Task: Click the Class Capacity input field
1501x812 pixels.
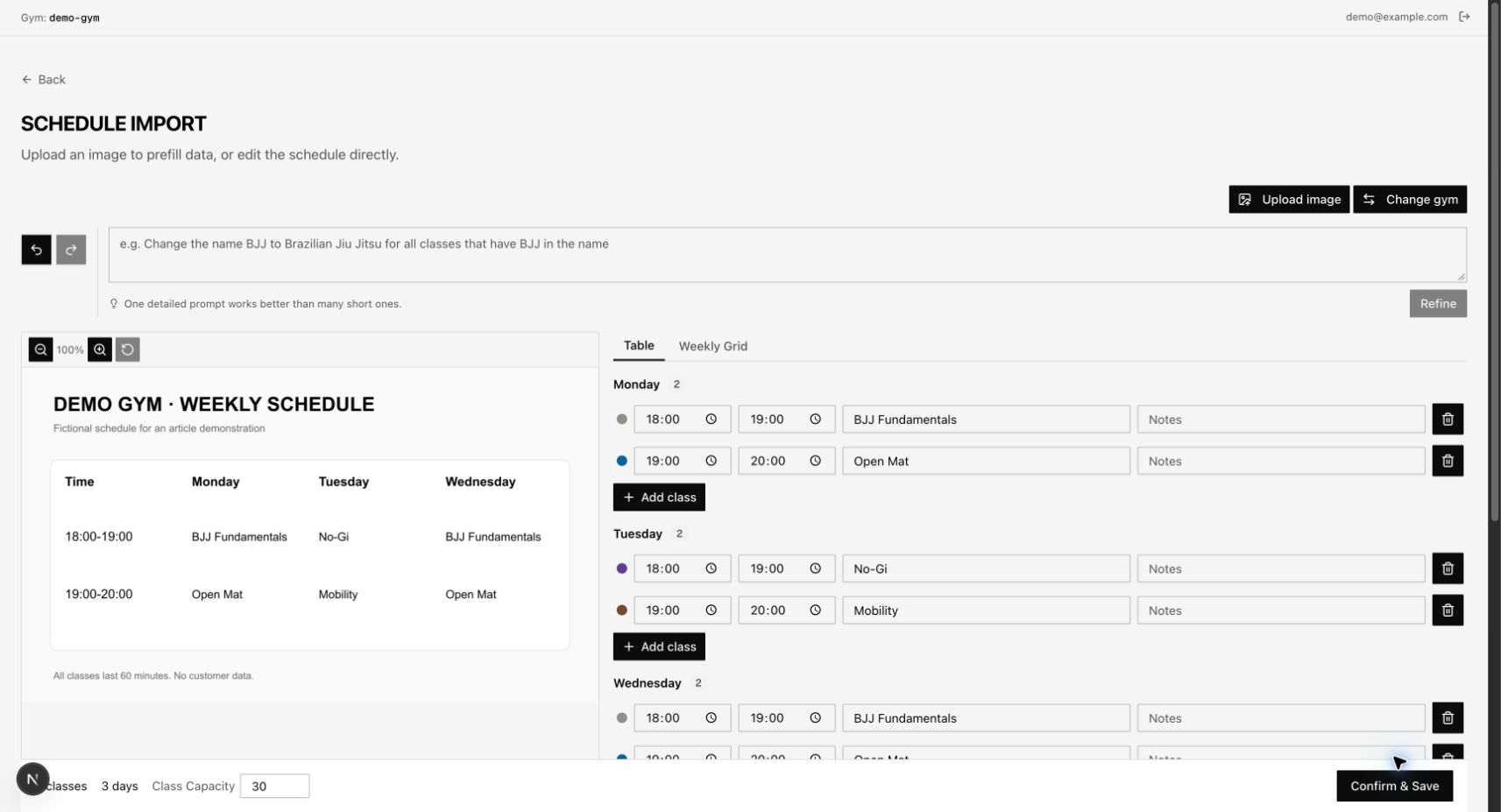Action: (x=274, y=787)
